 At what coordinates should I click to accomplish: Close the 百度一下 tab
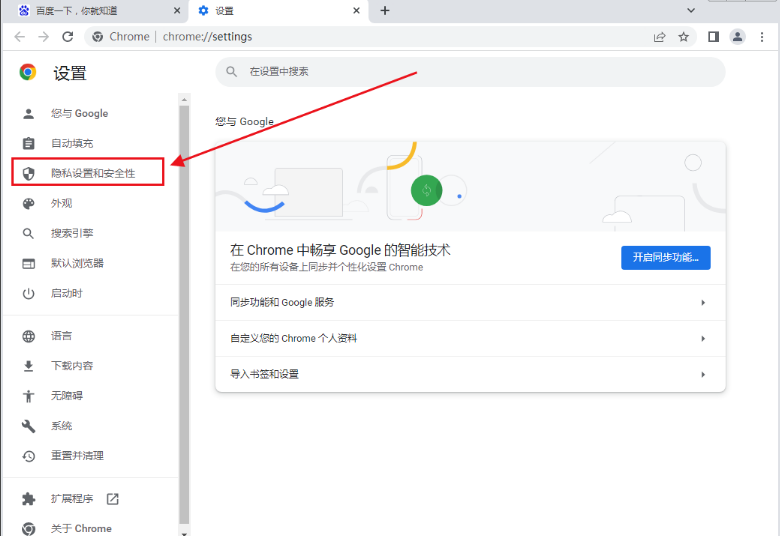pyautogui.click(x=177, y=10)
